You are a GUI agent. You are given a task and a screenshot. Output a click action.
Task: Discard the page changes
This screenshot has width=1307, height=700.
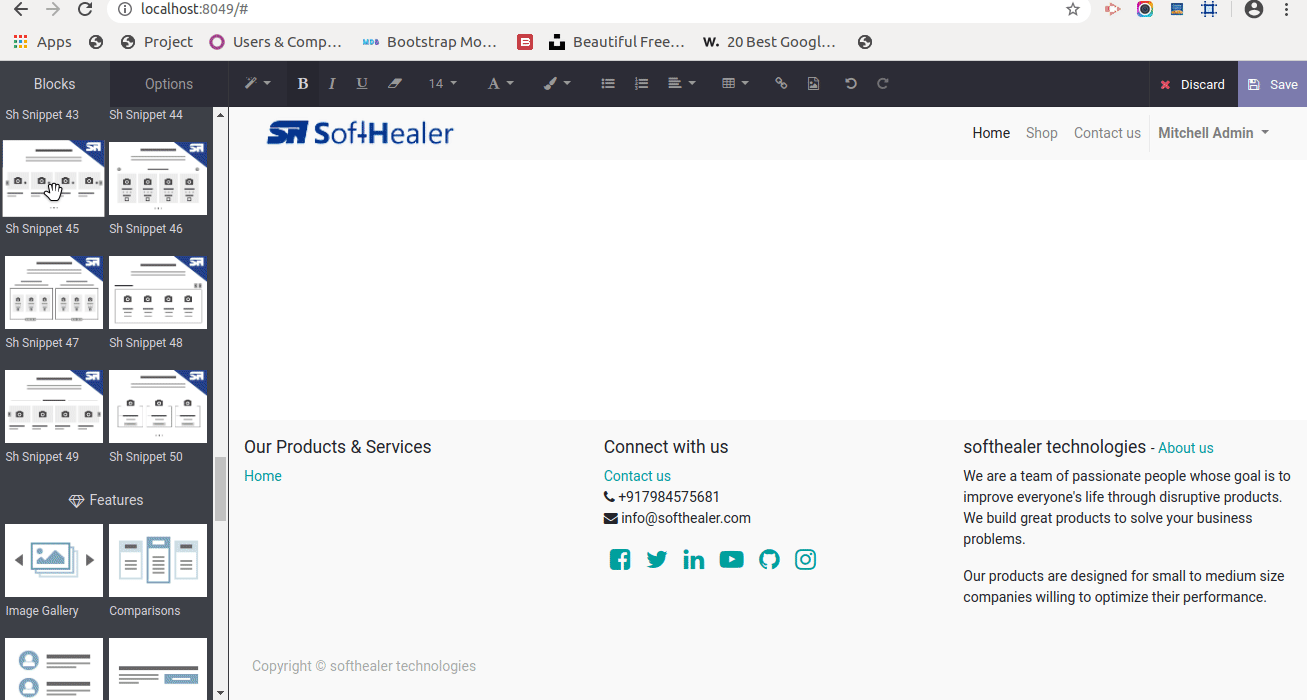[x=1192, y=84]
